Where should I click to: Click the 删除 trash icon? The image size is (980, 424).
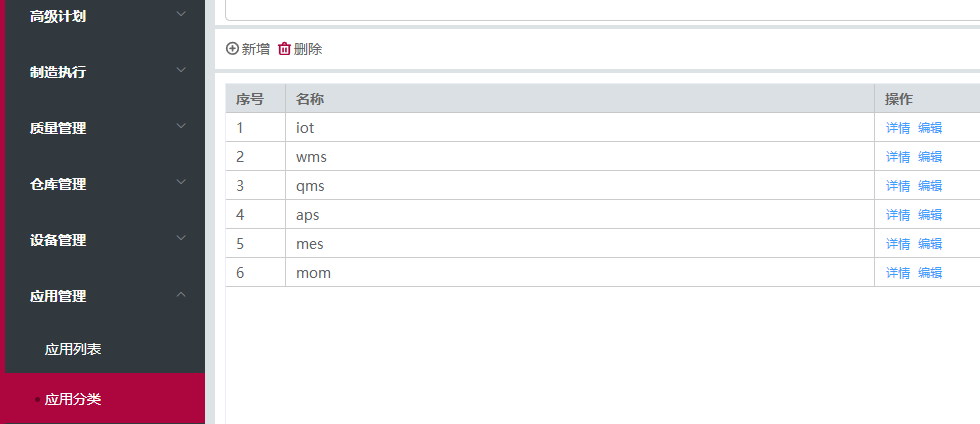(x=285, y=49)
